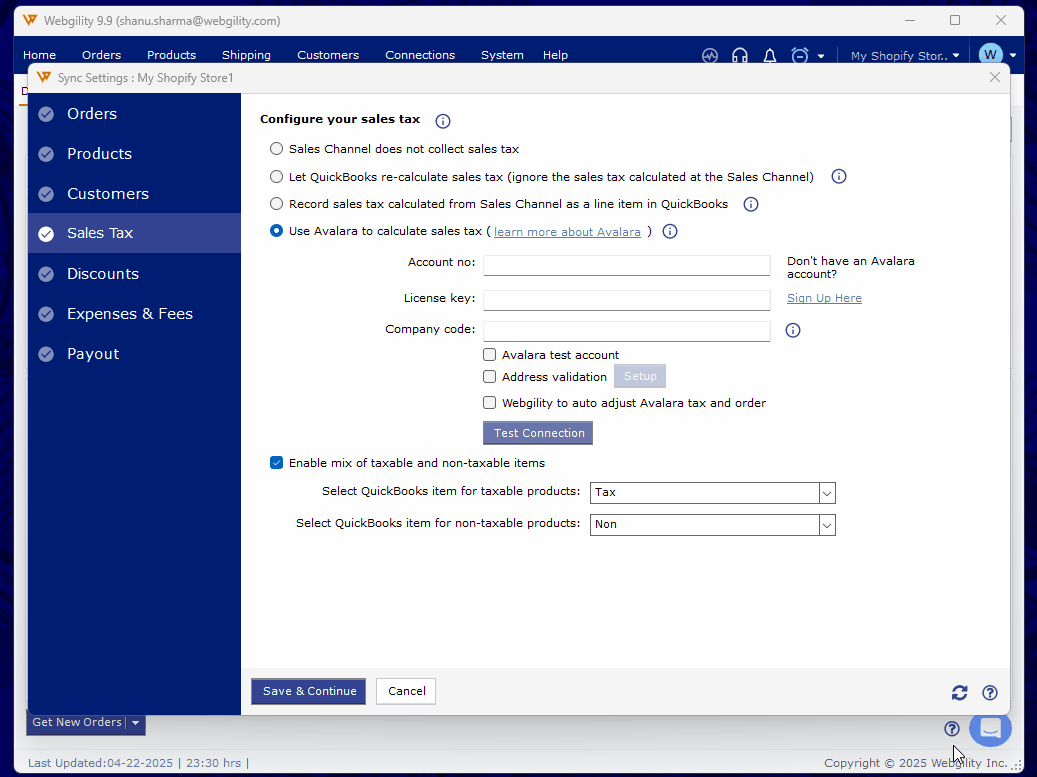The width and height of the screenshot is (1037, 777).
Task: Click info icon beside Company code field
Action: point(793,331)
